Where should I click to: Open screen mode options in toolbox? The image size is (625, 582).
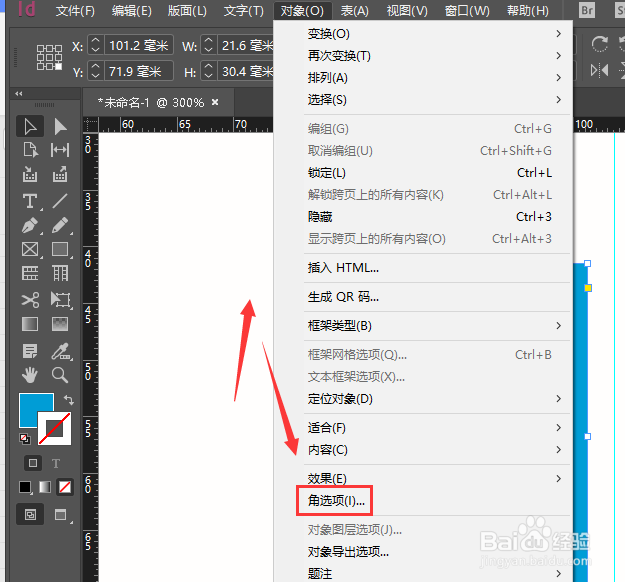pos(61,515)
